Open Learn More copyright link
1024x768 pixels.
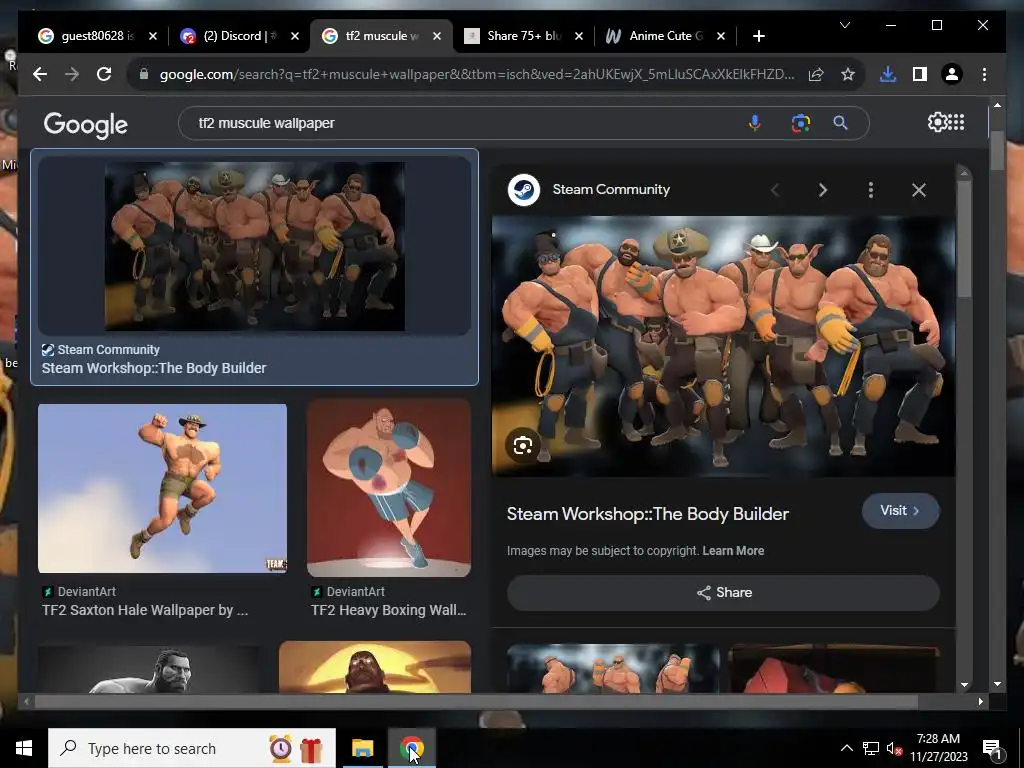click(733, 551)
